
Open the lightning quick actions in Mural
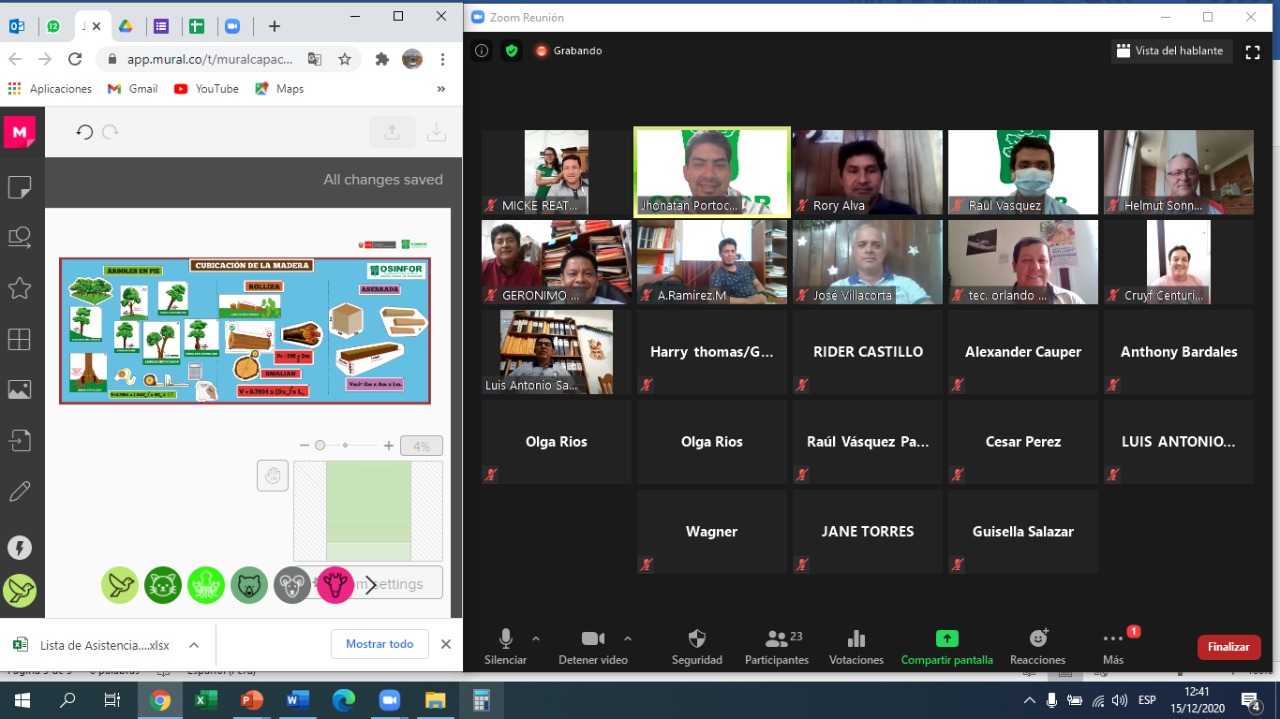click(x=19, y=547)
